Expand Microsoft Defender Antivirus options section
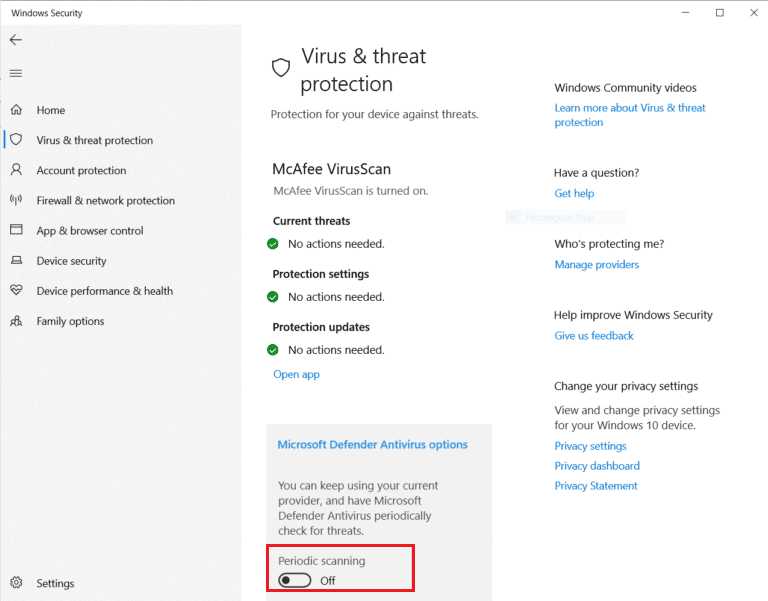The image size is (768, 601). tap(372, 445)
